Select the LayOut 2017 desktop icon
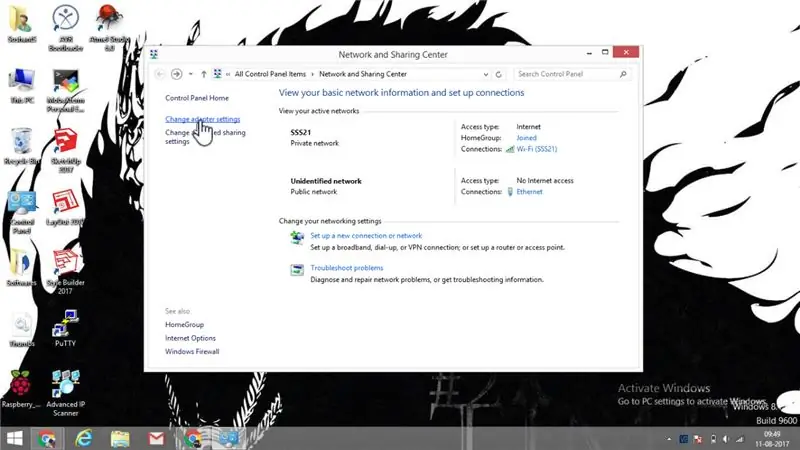Viewport: 800px width, 450px height. point(65,208)
